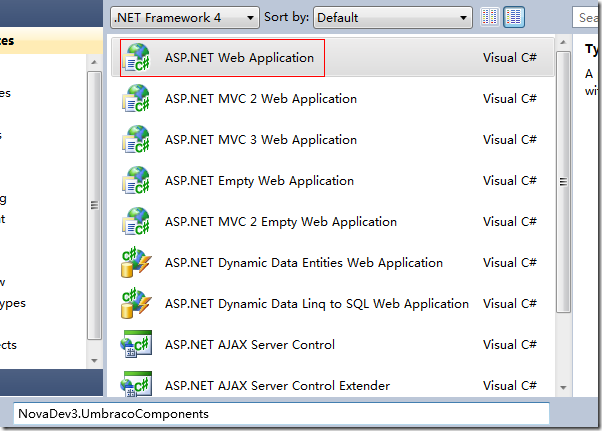Select ASP.NET Web Application template
The height and width of the screenshot is (431, 602).
(332, 58)
